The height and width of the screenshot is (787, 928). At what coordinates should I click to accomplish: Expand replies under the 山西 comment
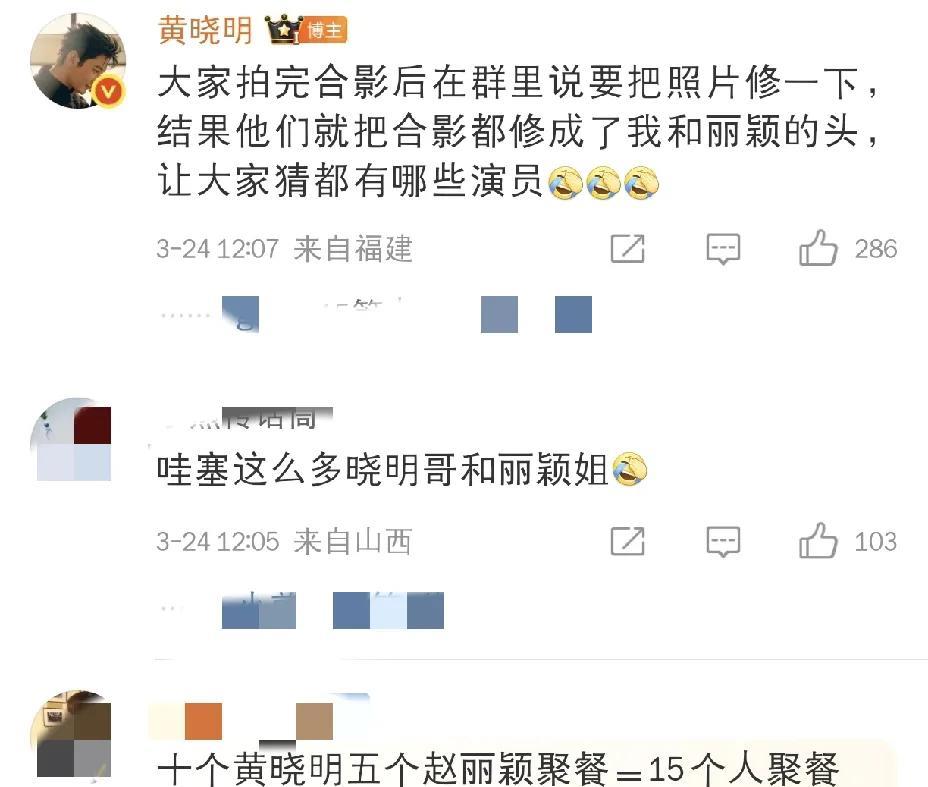(x=302, y=610)
